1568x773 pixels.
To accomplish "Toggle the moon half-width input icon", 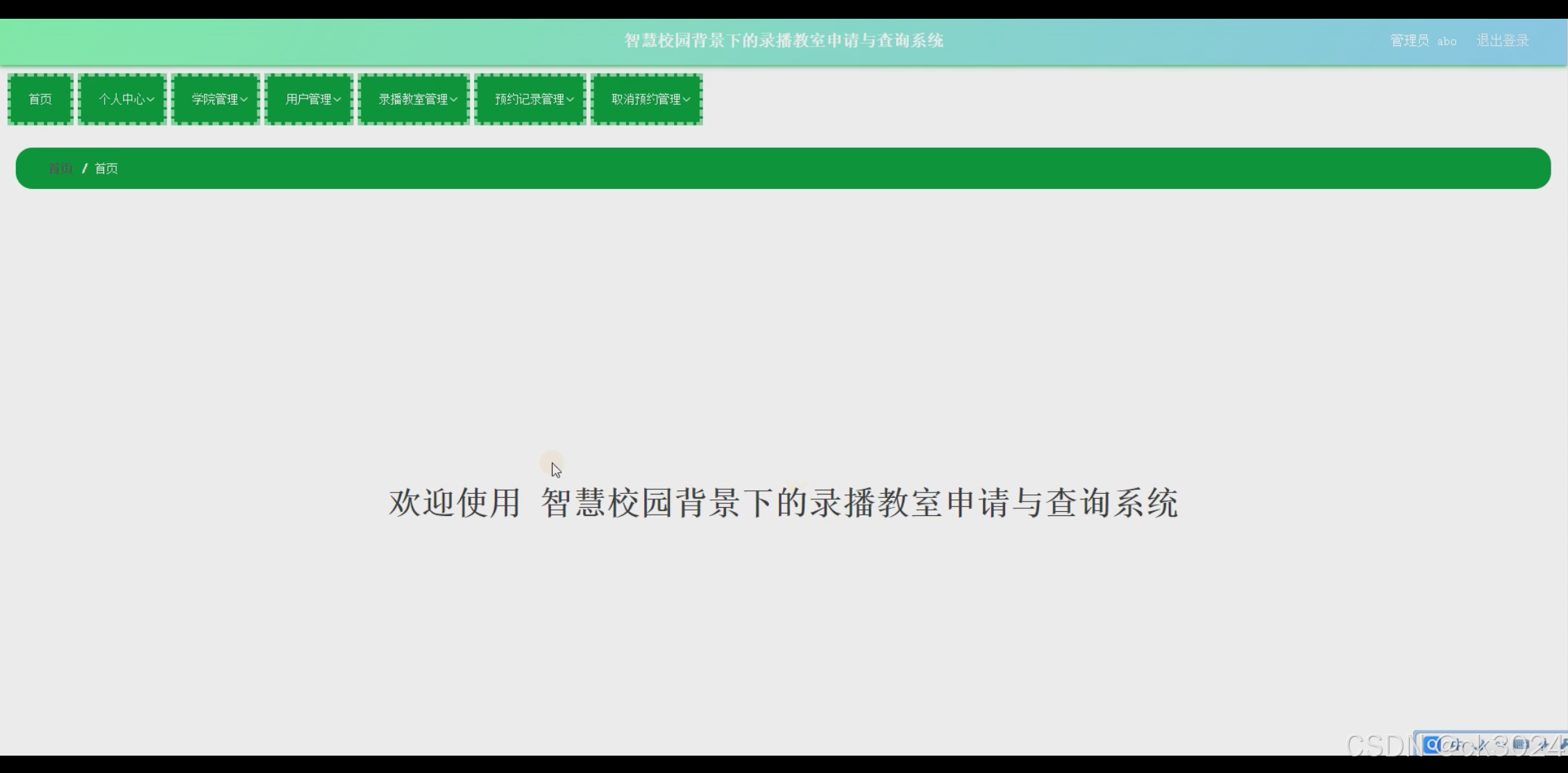I will 1479,745.
